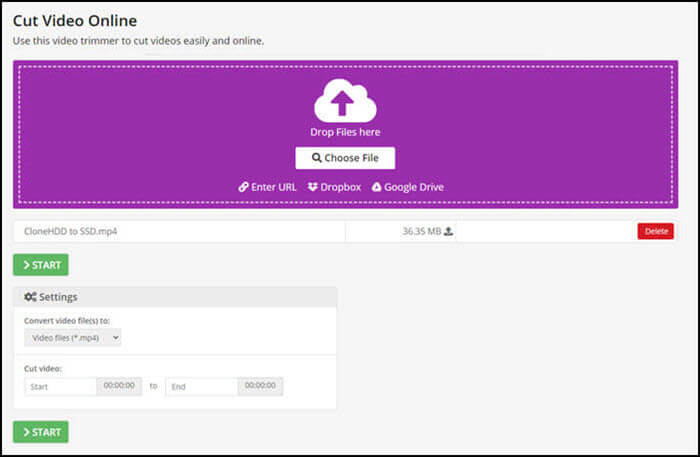Click the Start cut time input field
This screenshot has height=457, width=700.
60,386
